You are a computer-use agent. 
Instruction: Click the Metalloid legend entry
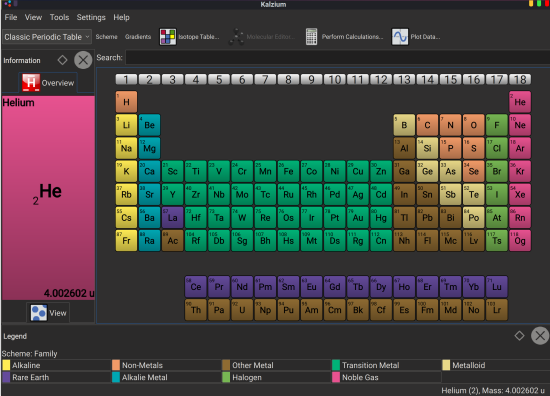point(496,365)
